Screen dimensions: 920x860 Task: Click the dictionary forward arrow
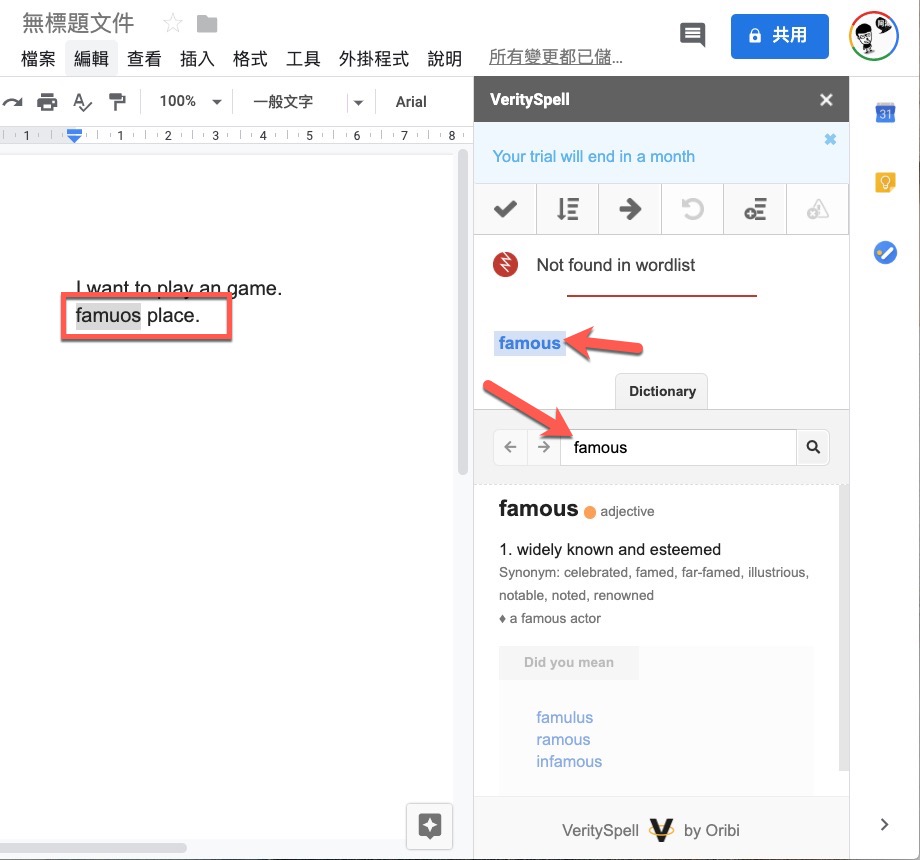[x=544, y=448]
